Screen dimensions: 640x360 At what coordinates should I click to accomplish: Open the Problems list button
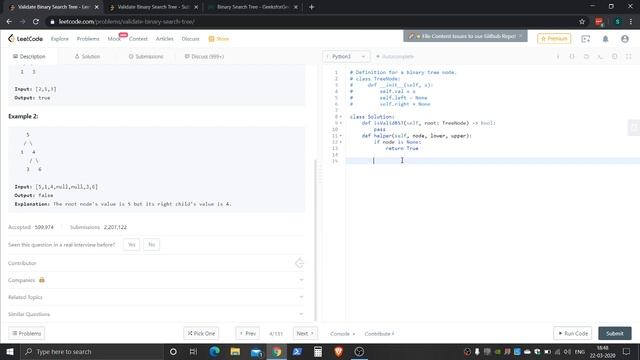pyautogui.click(x=27, y=333)
